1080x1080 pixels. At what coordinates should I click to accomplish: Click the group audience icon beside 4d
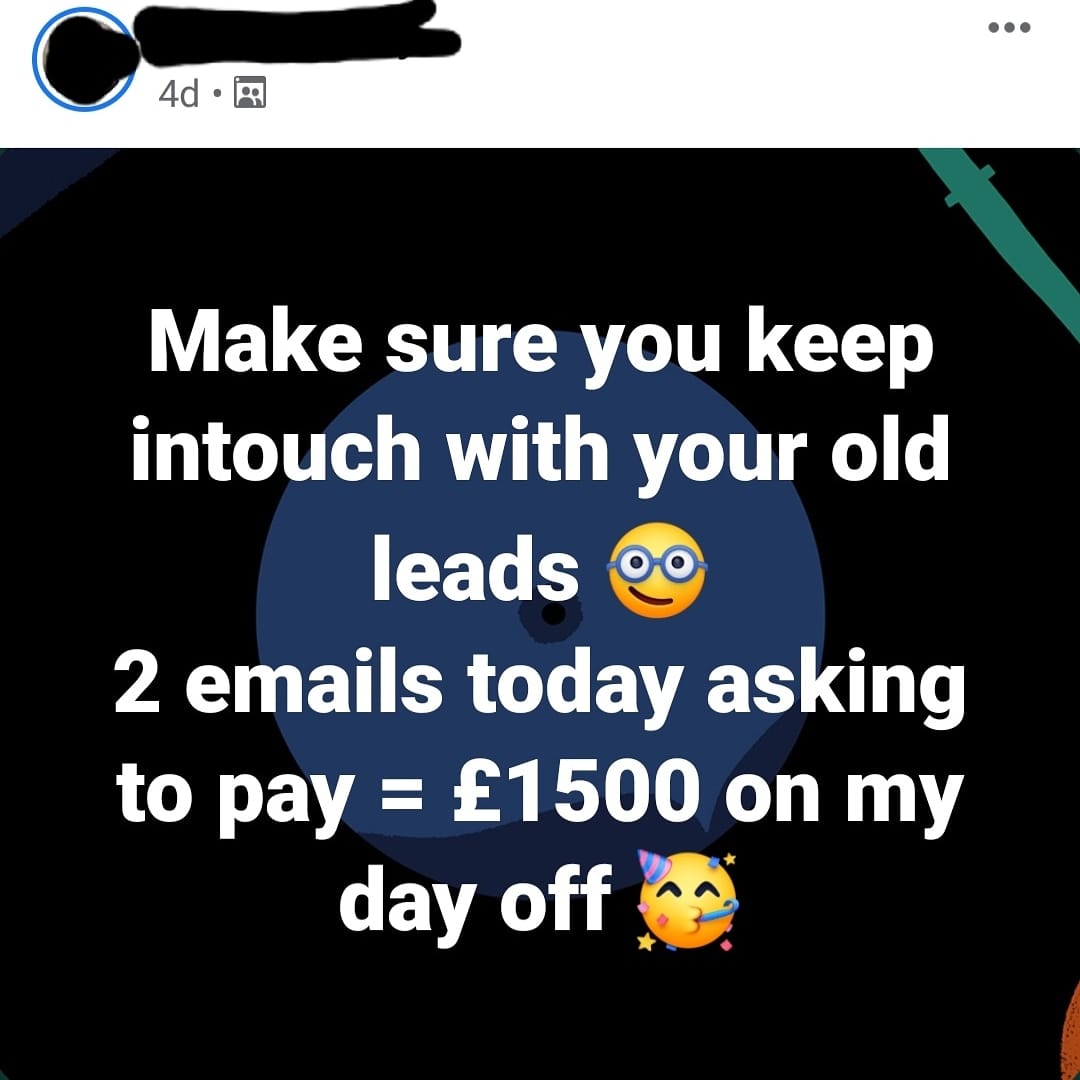point(250,93)
